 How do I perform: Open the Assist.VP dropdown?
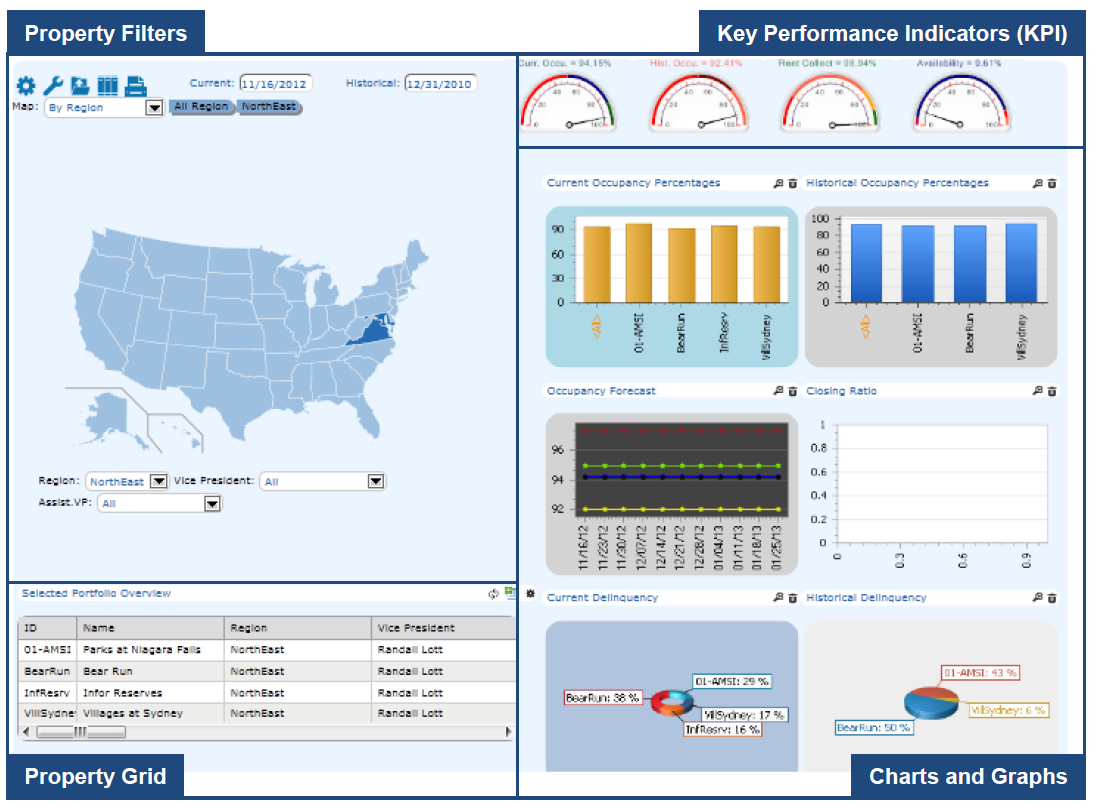210,503
